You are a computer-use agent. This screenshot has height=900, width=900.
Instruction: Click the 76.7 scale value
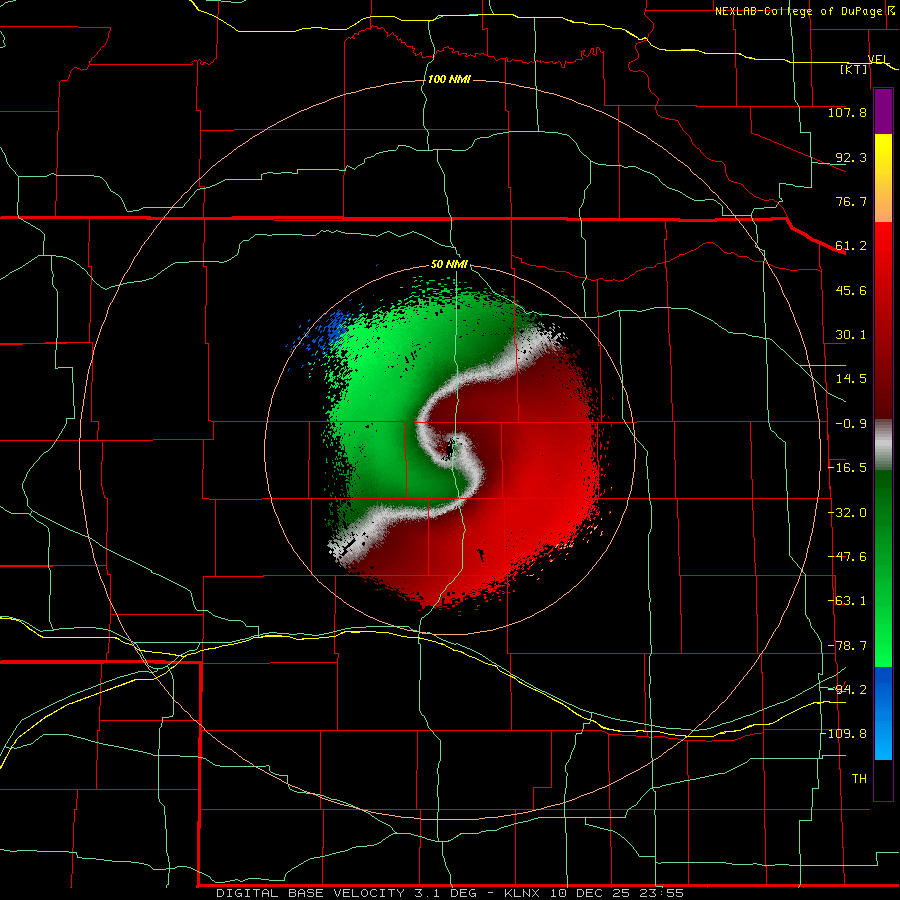click(x=851, y=201)
